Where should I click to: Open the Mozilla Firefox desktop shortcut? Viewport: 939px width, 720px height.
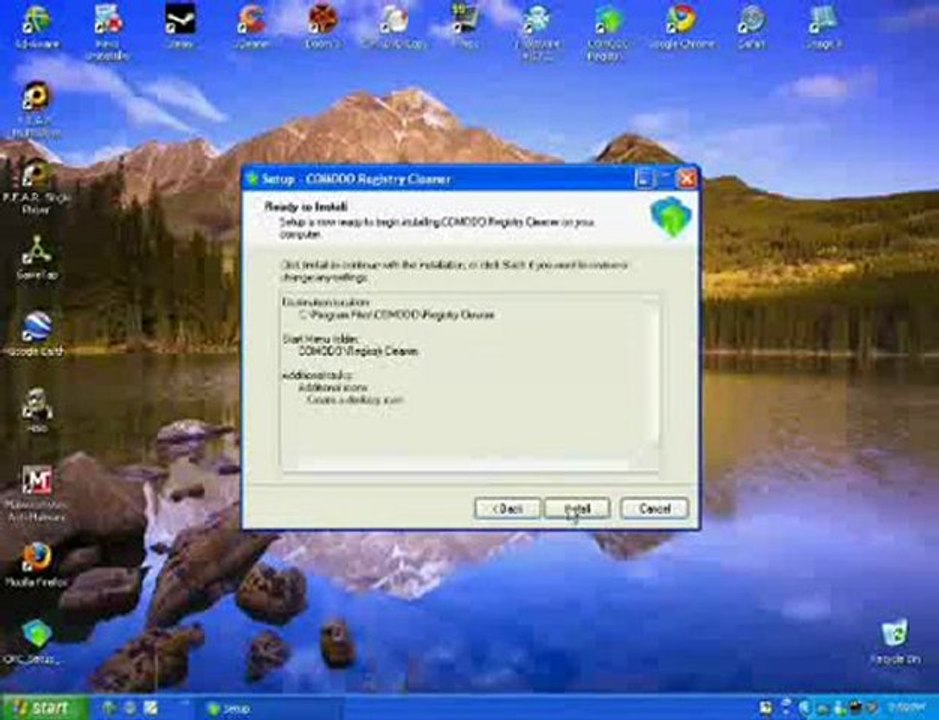tap(37, 564)
